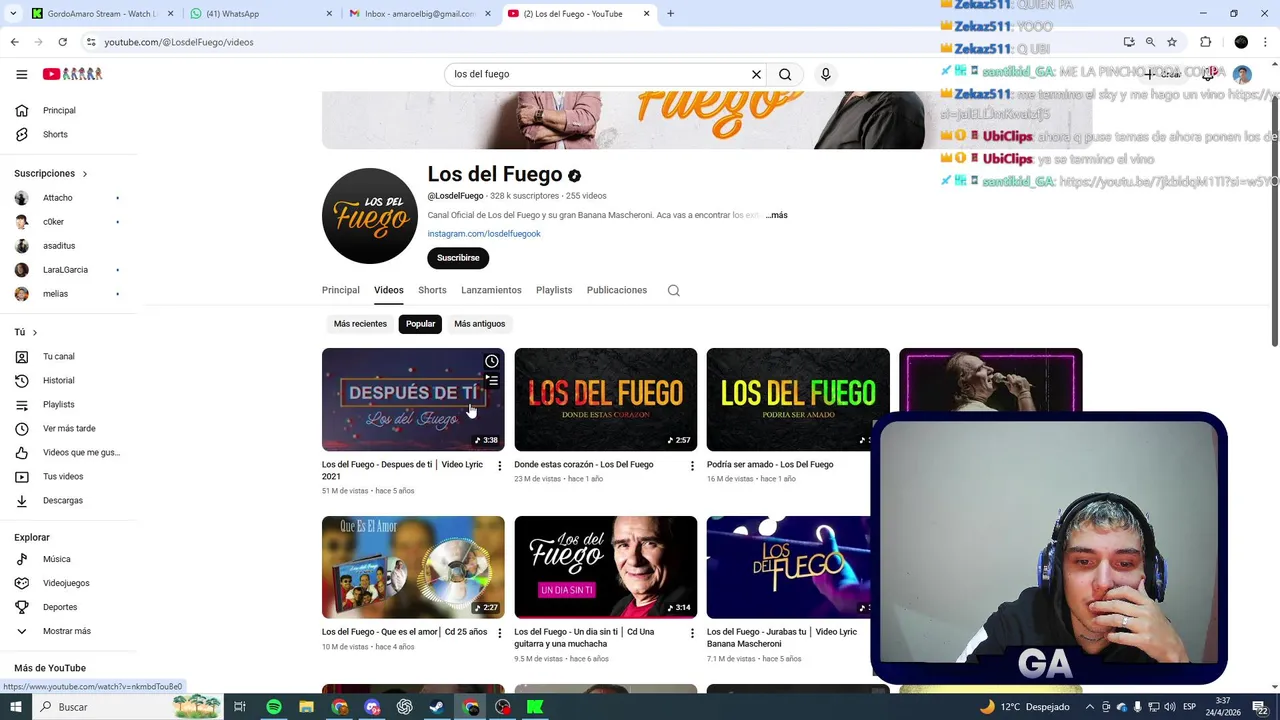
Task: Open Chrome three-dot menu
Action: pos(1265,42)
